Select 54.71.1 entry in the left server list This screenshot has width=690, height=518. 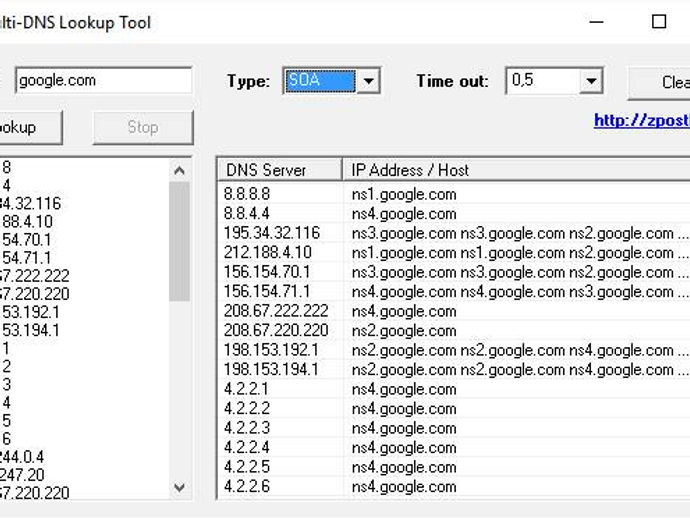26,258
